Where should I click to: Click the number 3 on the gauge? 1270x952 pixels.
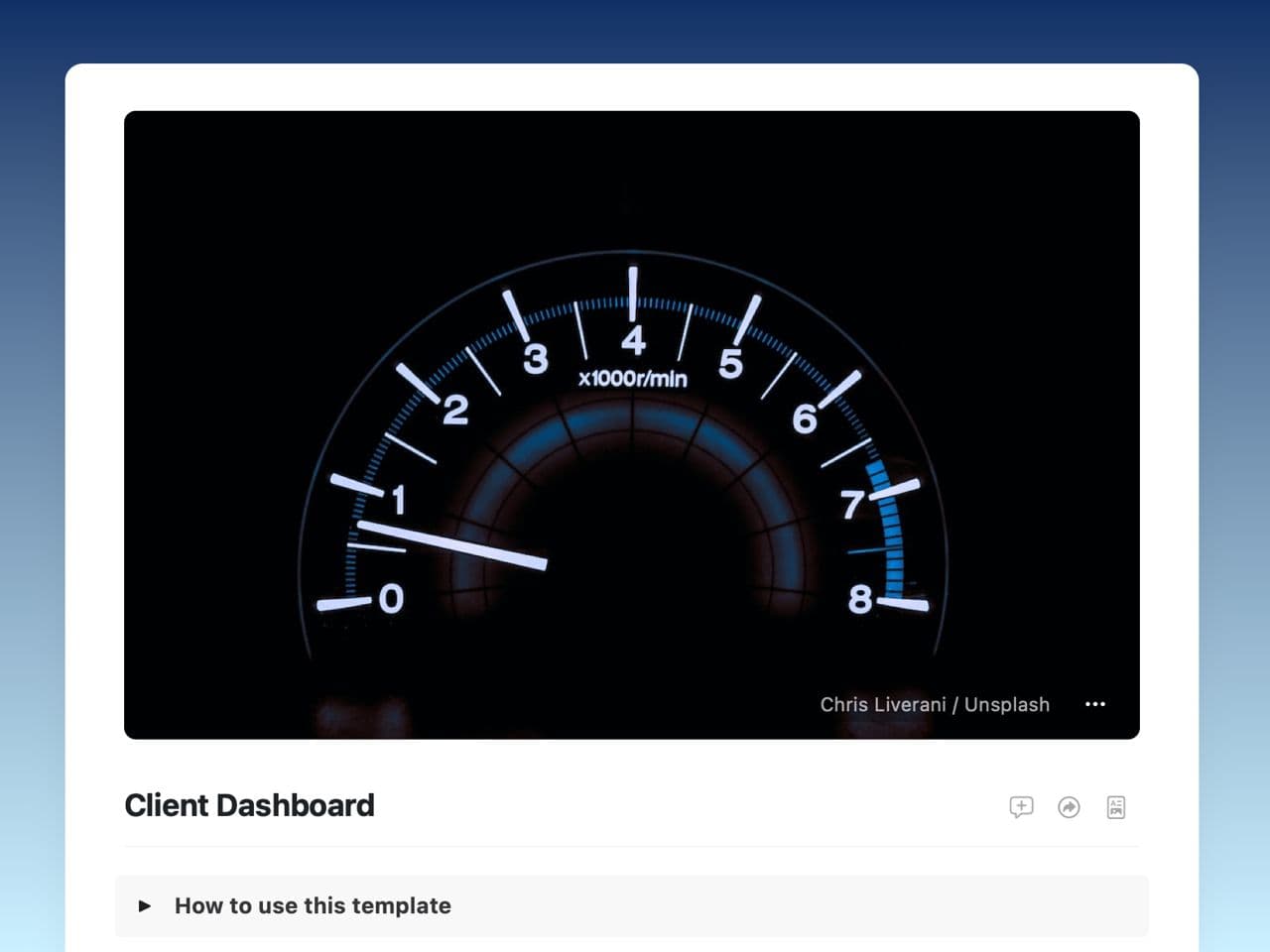click(x=535, y=359)
